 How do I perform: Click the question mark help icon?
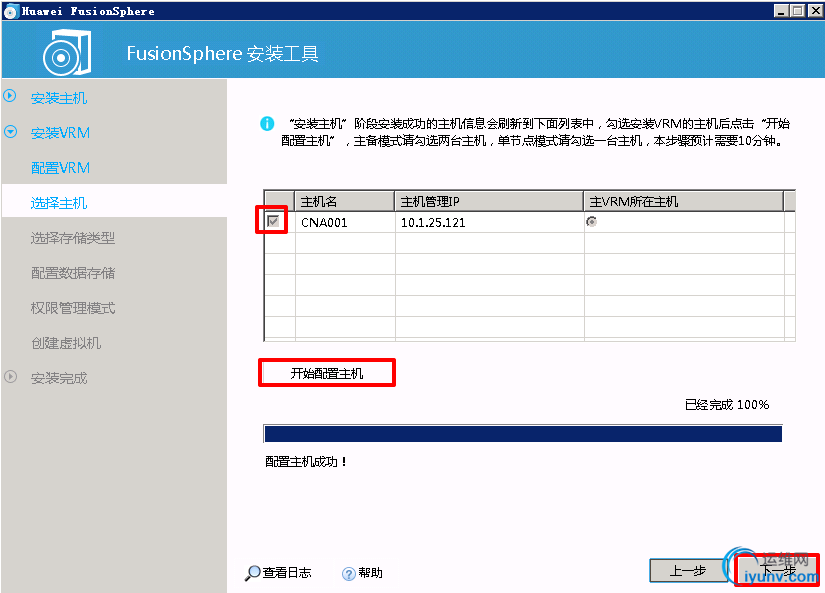(x=348, y=574)
